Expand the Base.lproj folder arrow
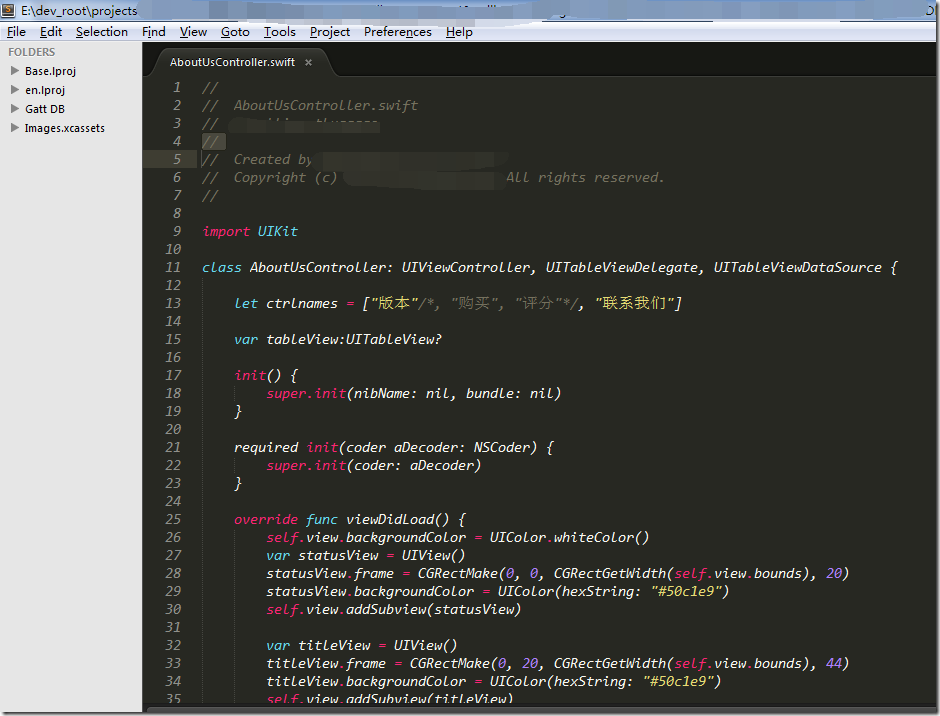Image resolution: width=940 pixels, height=716 pixels. 15,71
